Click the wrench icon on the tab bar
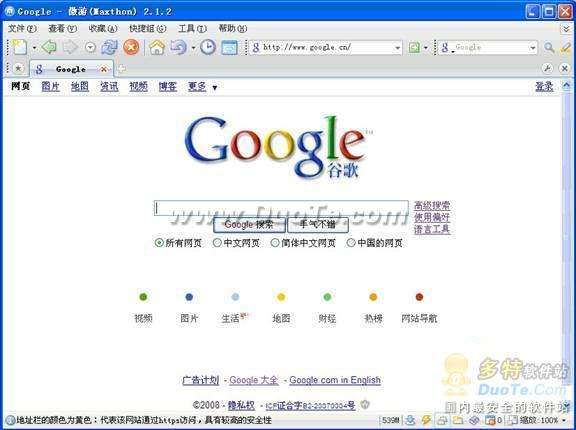 tap(547, 68)
